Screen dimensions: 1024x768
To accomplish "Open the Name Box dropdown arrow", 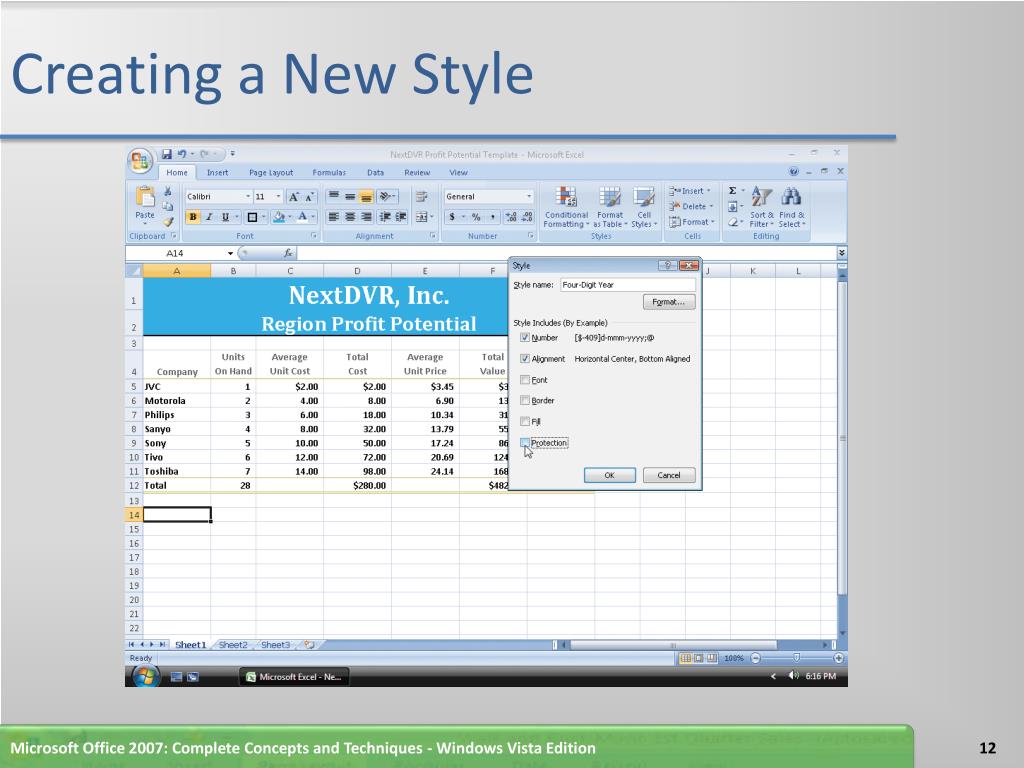I will pos(231,253).
